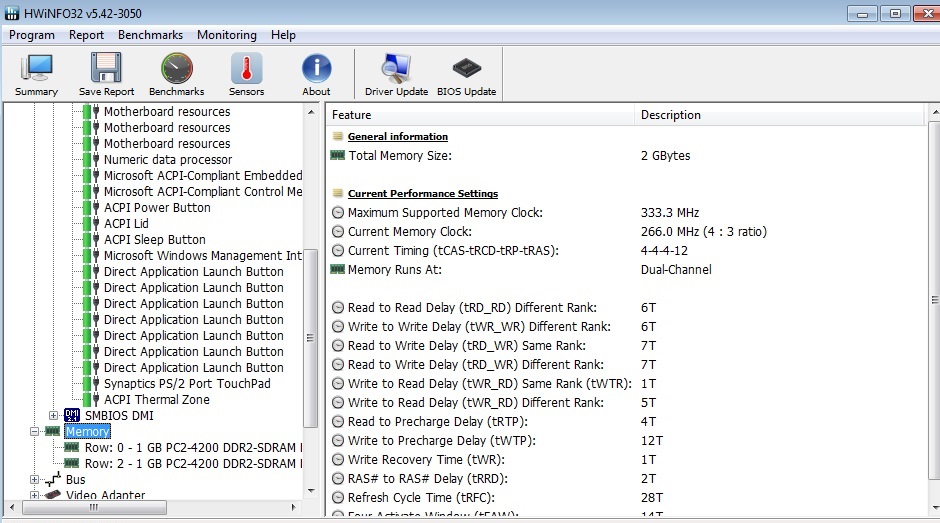Viewport: 940px width, 523px height.
Task: Click the '266.0 MHz (4 : 3 ratio)' value
Action: [x=704, y=232]
